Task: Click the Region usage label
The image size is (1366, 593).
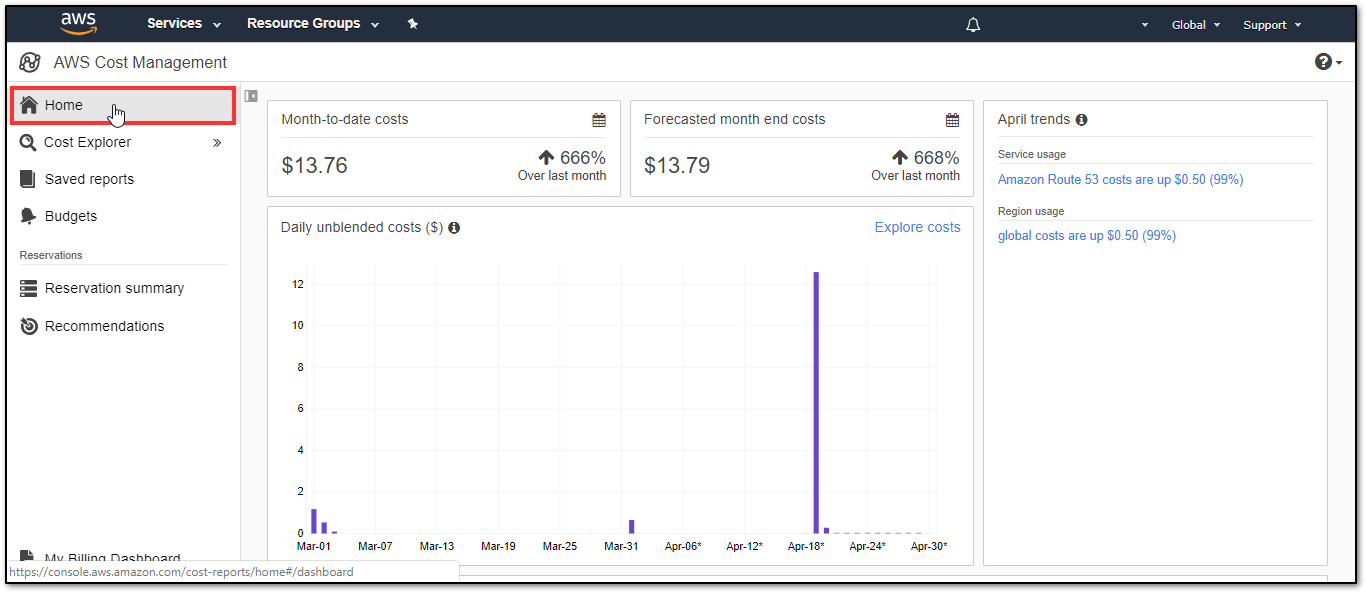Action: (1031, 211)
